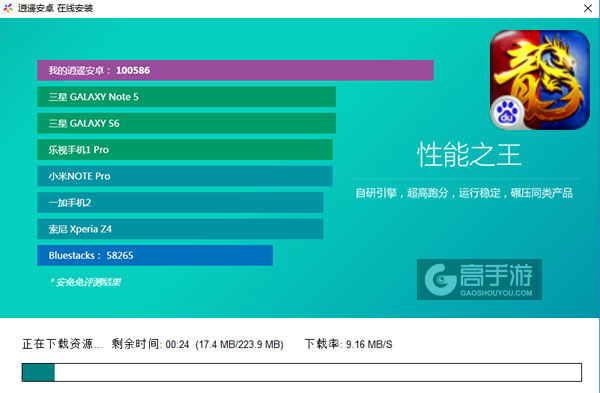
Task: Close the installer window
Action: coord(588,8)
